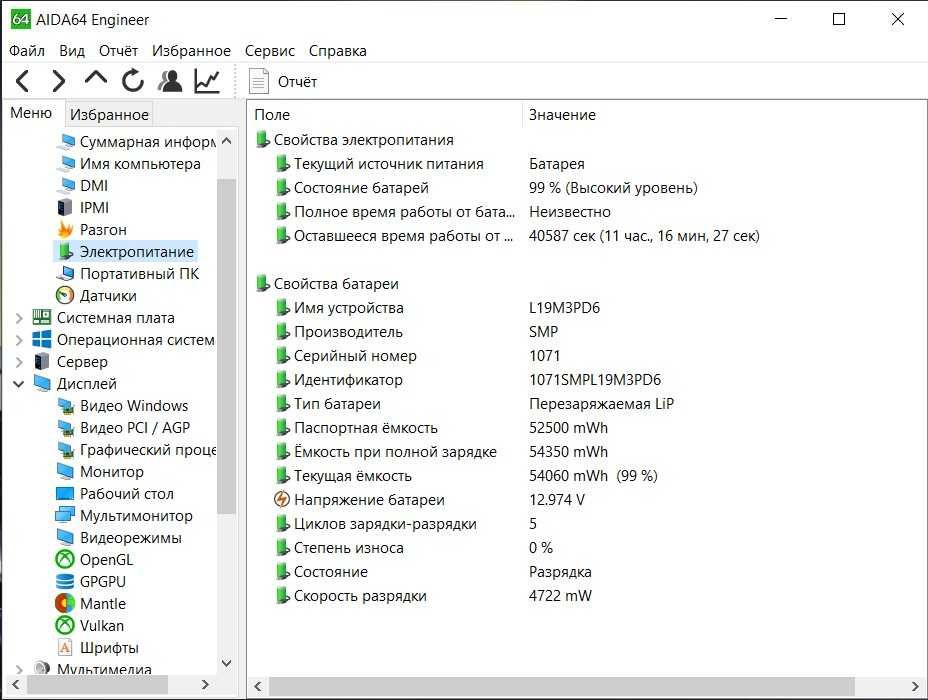Screen dimensions: 928x700
Task: Click the motherboard icon of Системная плата
Action: point(41,317)
